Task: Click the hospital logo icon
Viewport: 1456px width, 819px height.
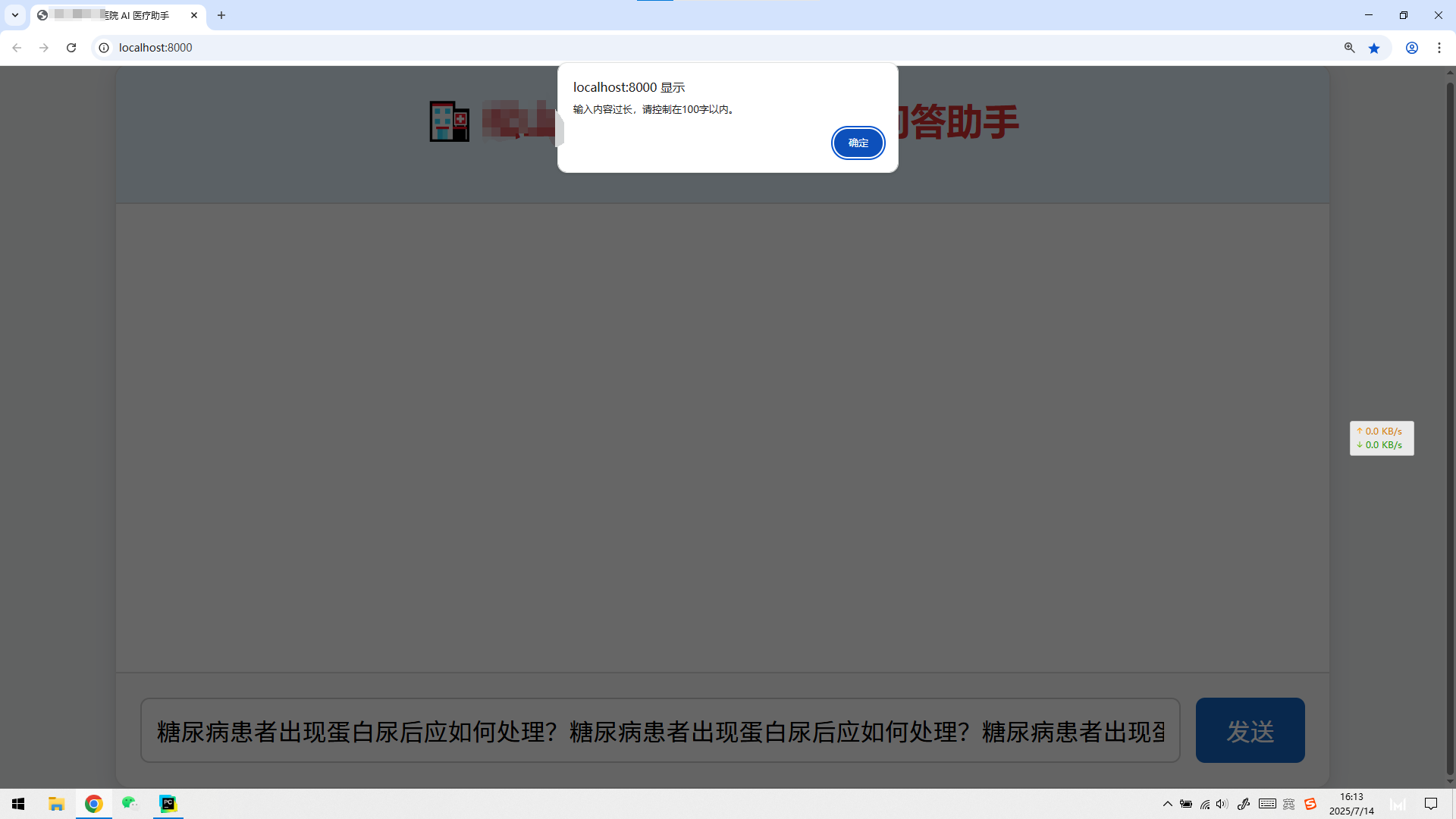Action: (450, 121)
